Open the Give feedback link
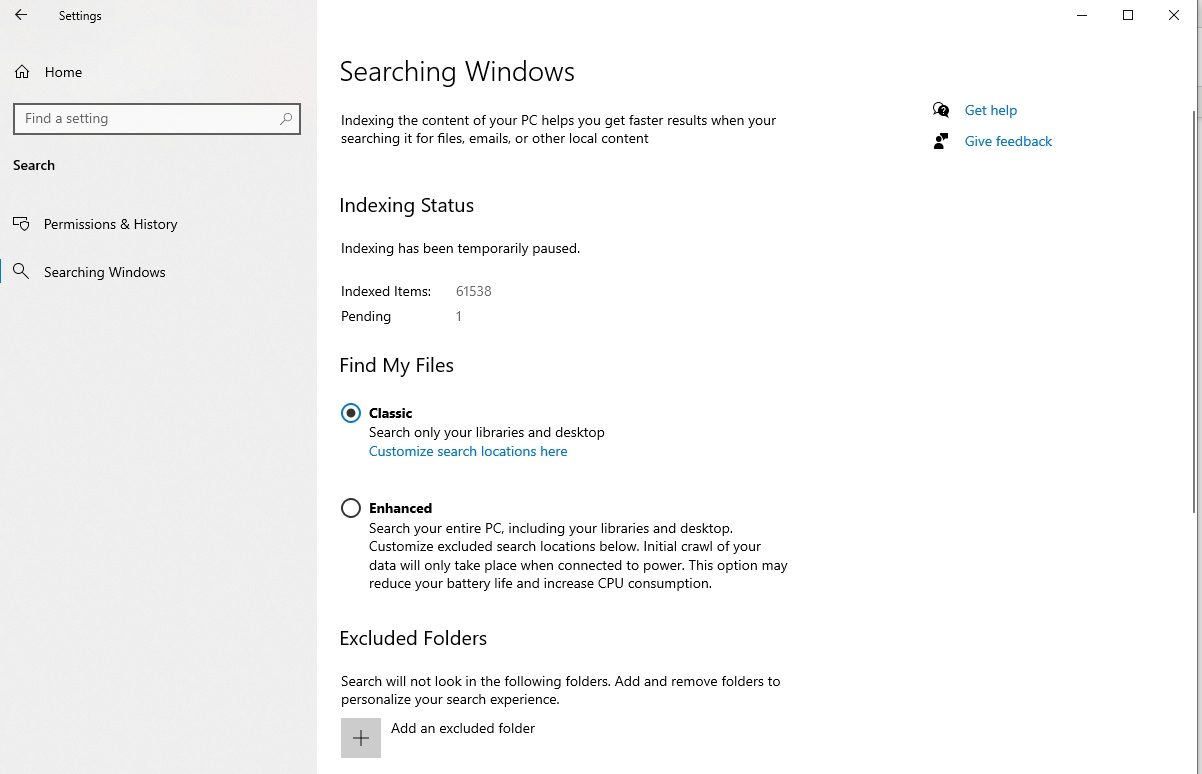Image resolution: width=1202 pixels, height=774 pixels. pyautogui.click(x=1008, y=141)
